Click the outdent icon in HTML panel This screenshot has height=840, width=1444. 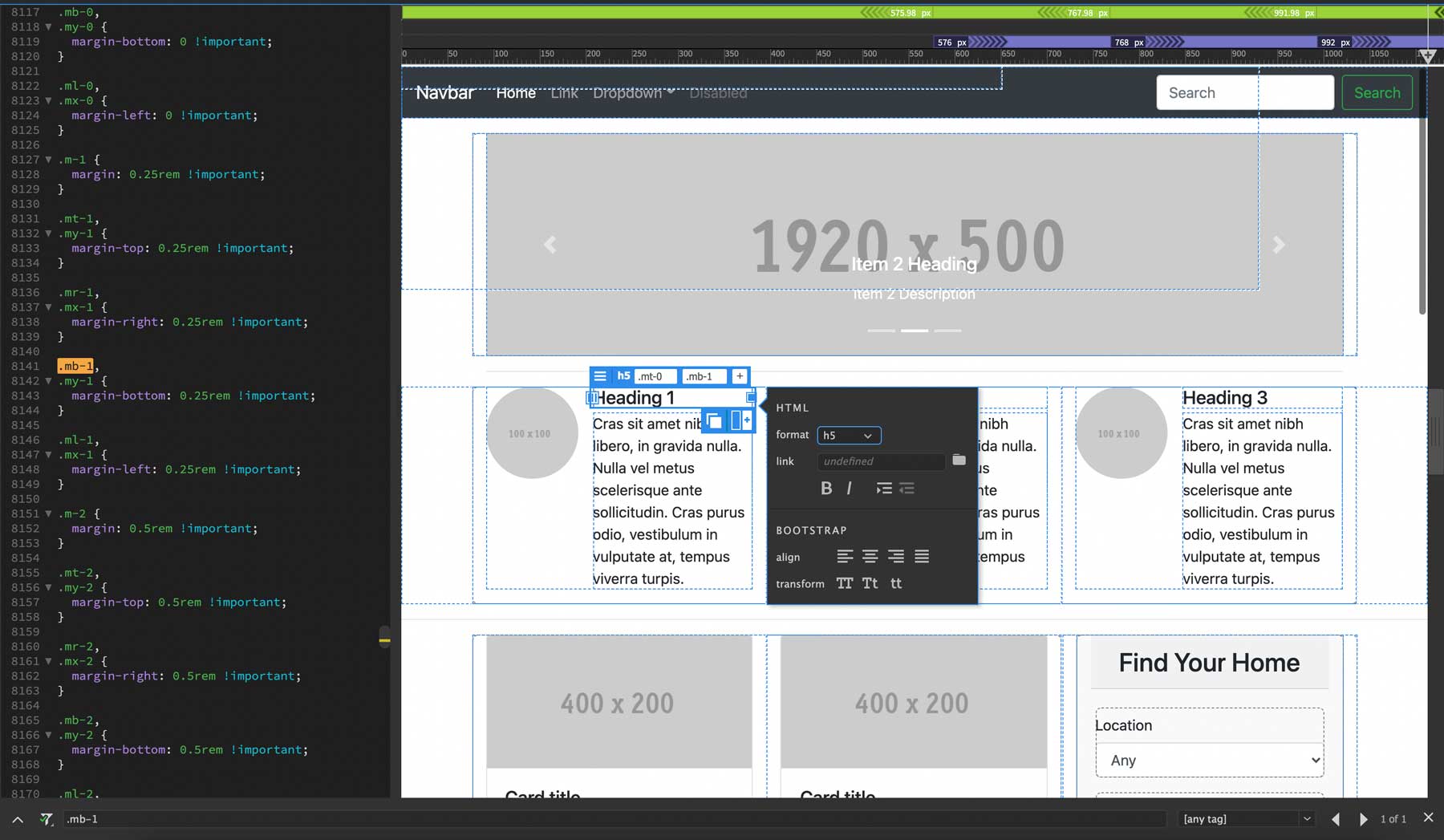(907, 488)
